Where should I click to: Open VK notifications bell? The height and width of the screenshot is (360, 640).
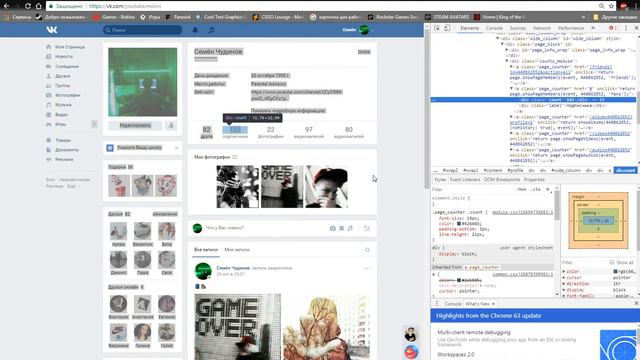click(x=195, y=30)
